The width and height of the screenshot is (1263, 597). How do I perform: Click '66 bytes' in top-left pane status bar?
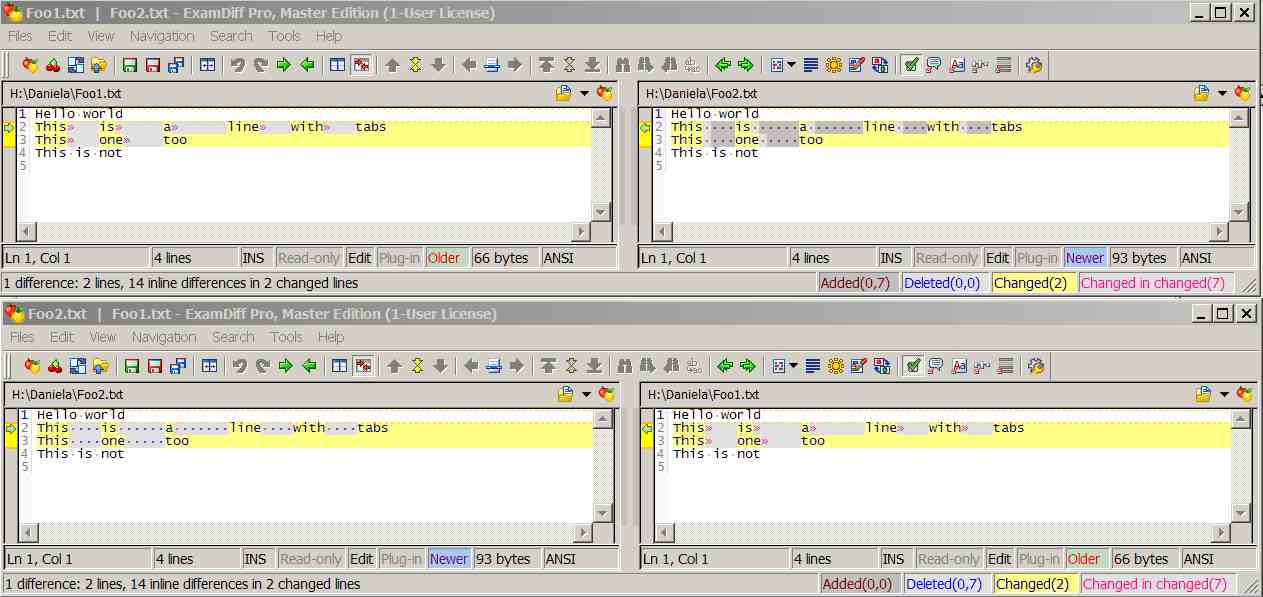point(499,258)
